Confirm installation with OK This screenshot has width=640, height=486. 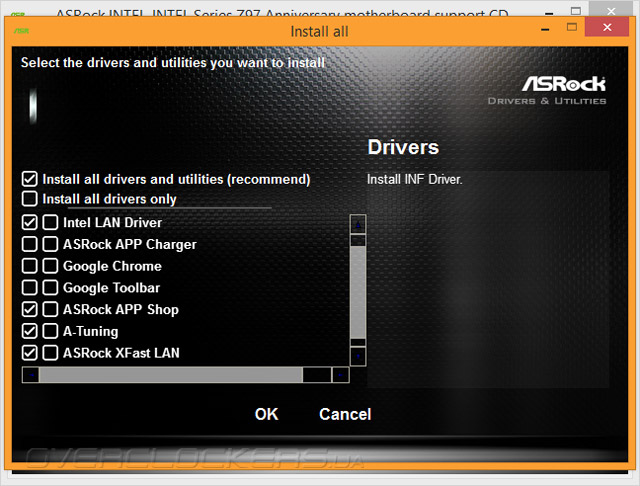point(267,414)
